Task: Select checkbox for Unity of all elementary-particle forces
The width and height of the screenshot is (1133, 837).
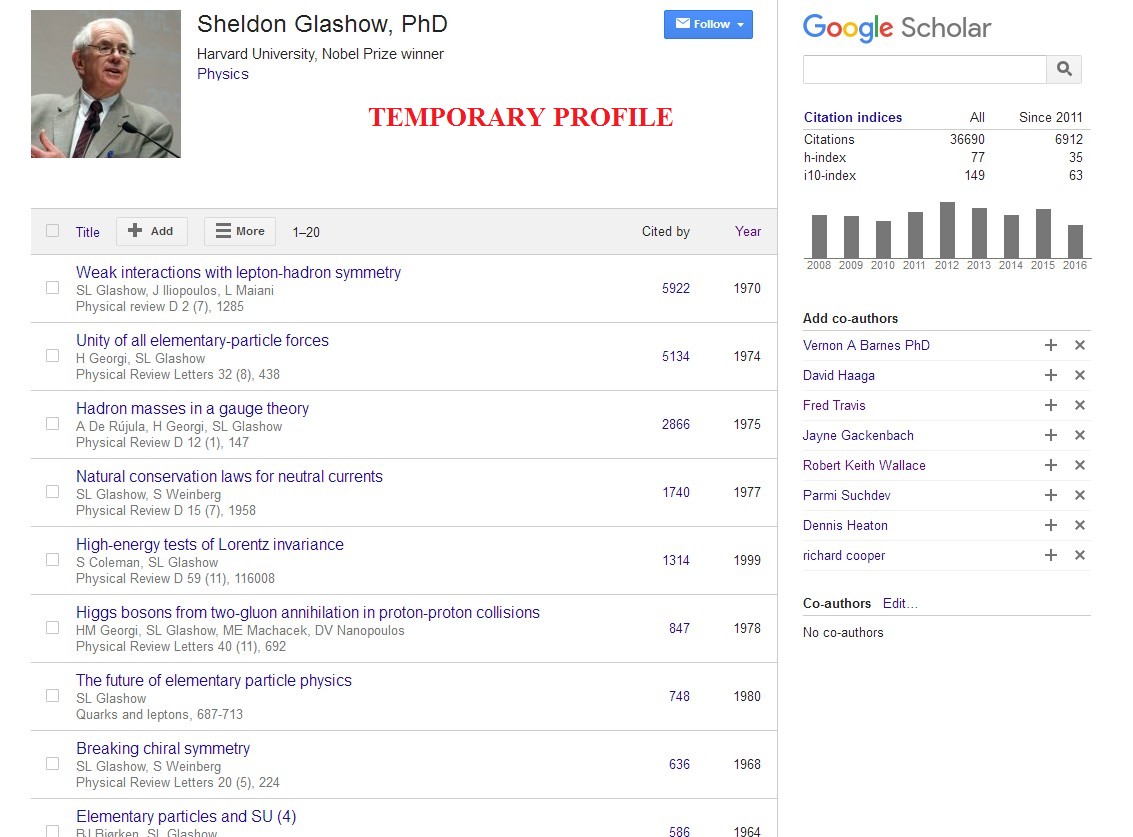Action: (52, 356)
